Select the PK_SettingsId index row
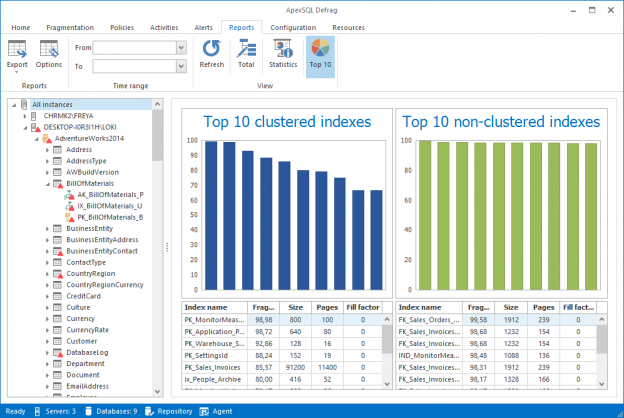Viewport: 624px width, 418px height. [x=282, y=355]
